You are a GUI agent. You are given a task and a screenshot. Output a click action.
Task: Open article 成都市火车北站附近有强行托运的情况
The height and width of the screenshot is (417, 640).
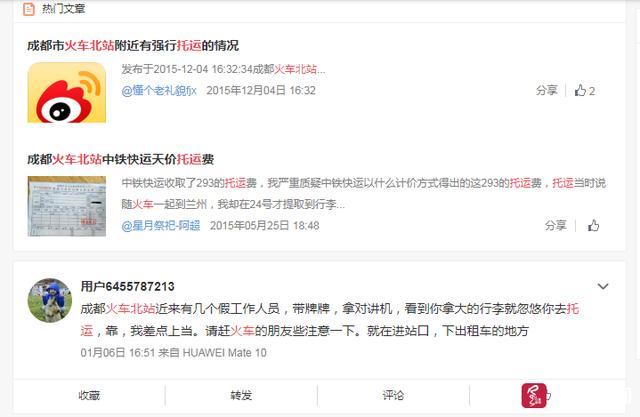(133, 45)
